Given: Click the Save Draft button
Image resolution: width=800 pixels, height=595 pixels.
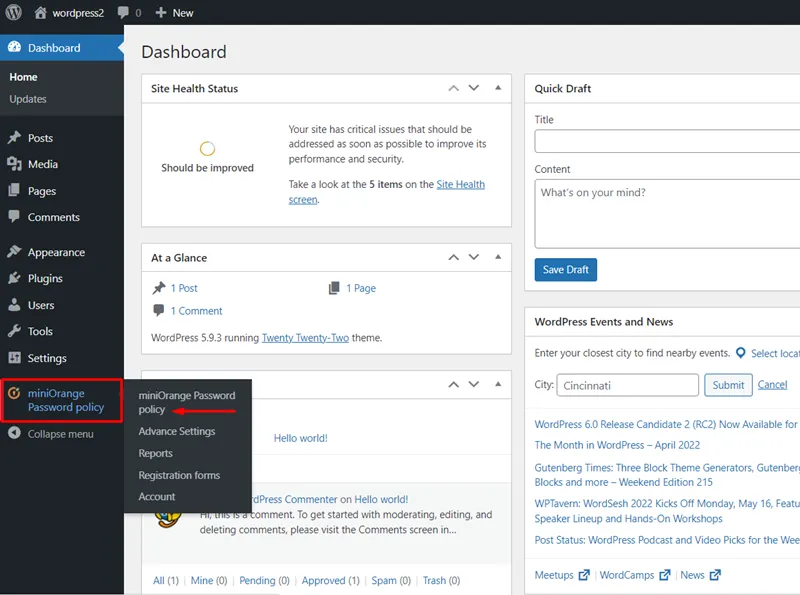Looking at the screenshot, I should click(565, 269).
